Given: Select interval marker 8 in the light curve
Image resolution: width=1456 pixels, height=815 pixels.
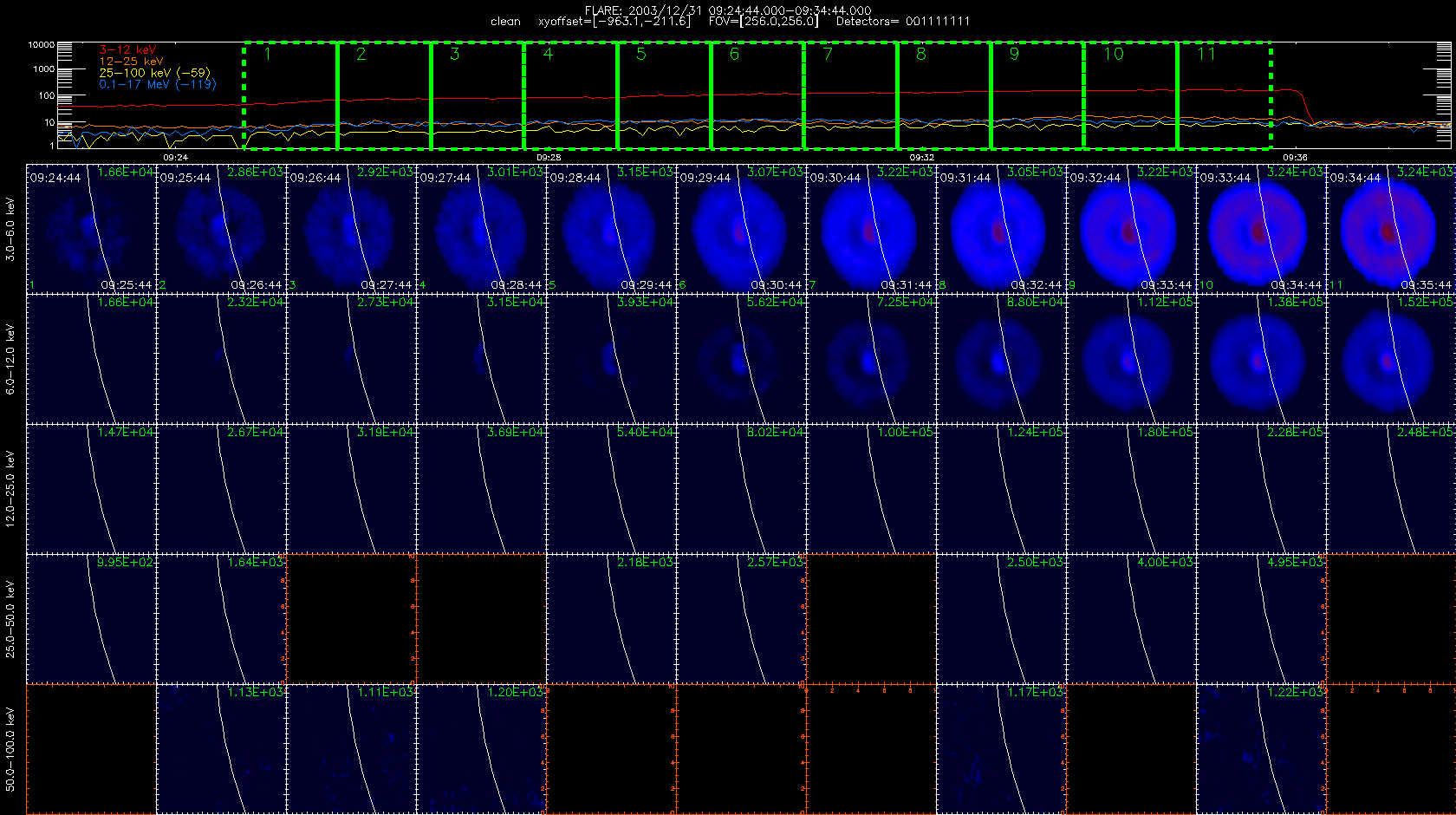Looking at the screenshot, I should pos(921,55).
